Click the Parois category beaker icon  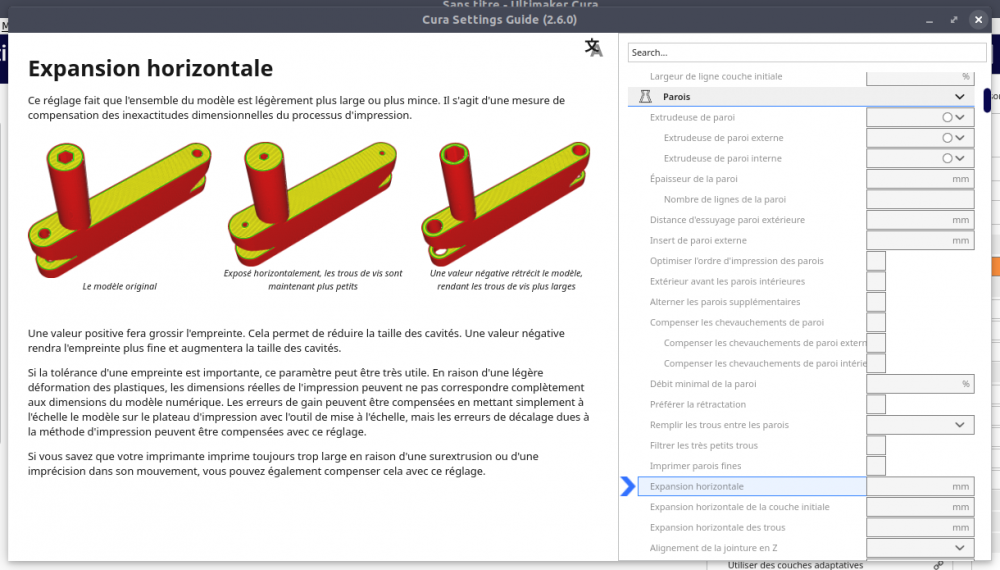coord(645,96)
